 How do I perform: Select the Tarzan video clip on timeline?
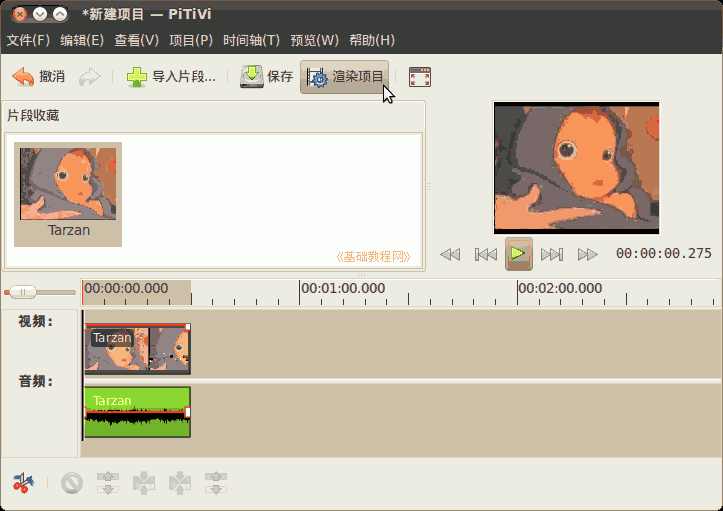pyautogui.click(x=137, y=349)
